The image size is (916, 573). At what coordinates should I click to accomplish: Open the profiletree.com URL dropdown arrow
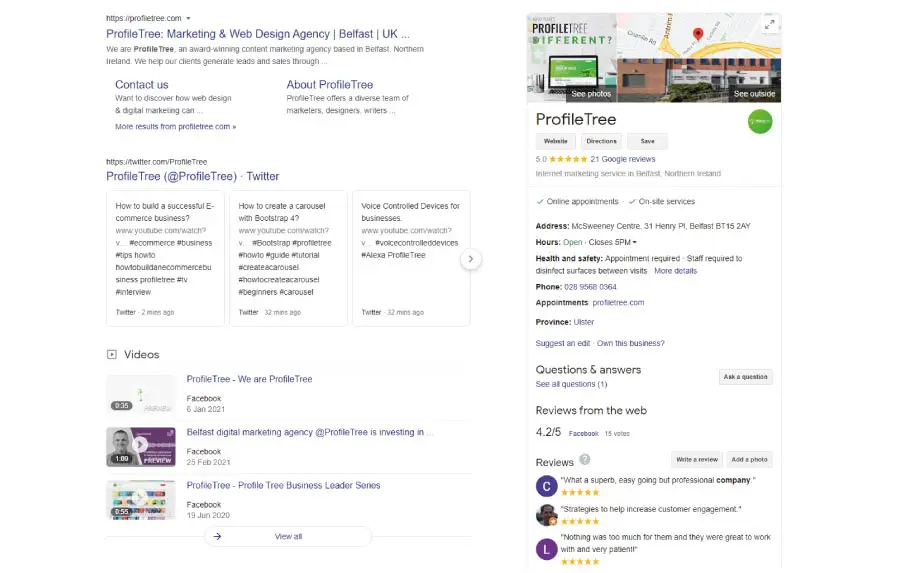(188, 18)
